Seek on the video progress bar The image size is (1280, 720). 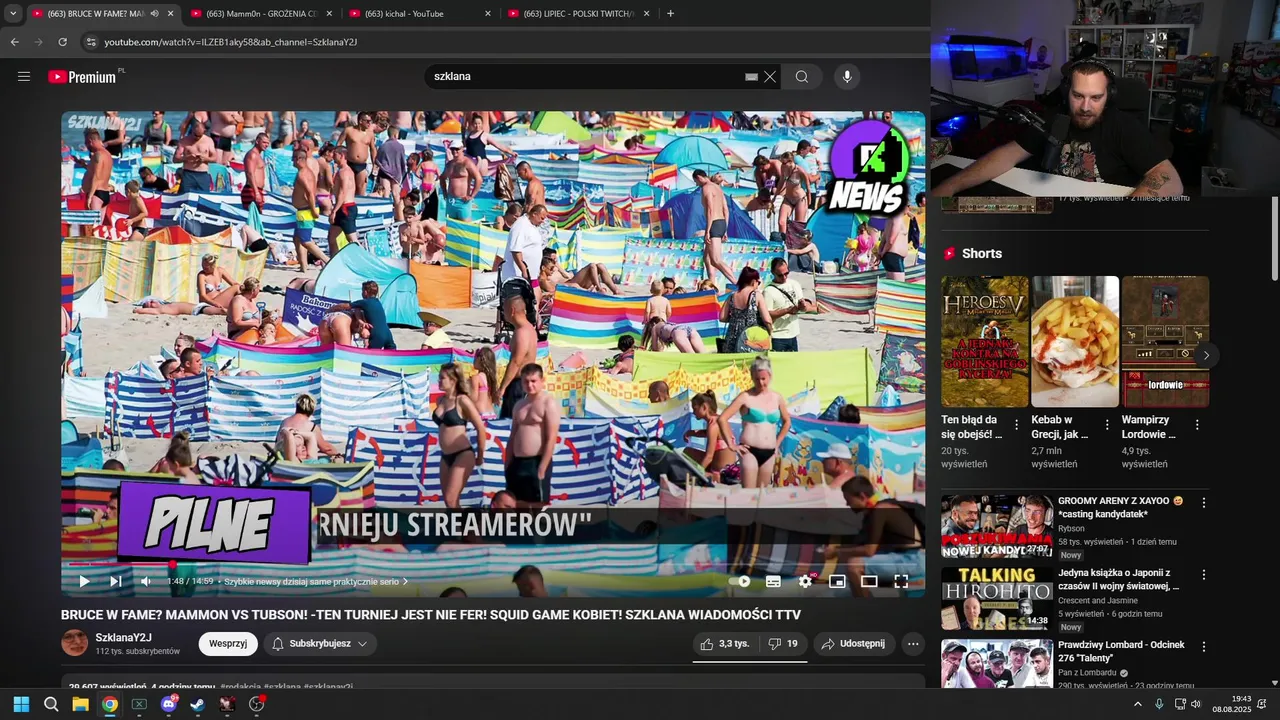[493, 564]
